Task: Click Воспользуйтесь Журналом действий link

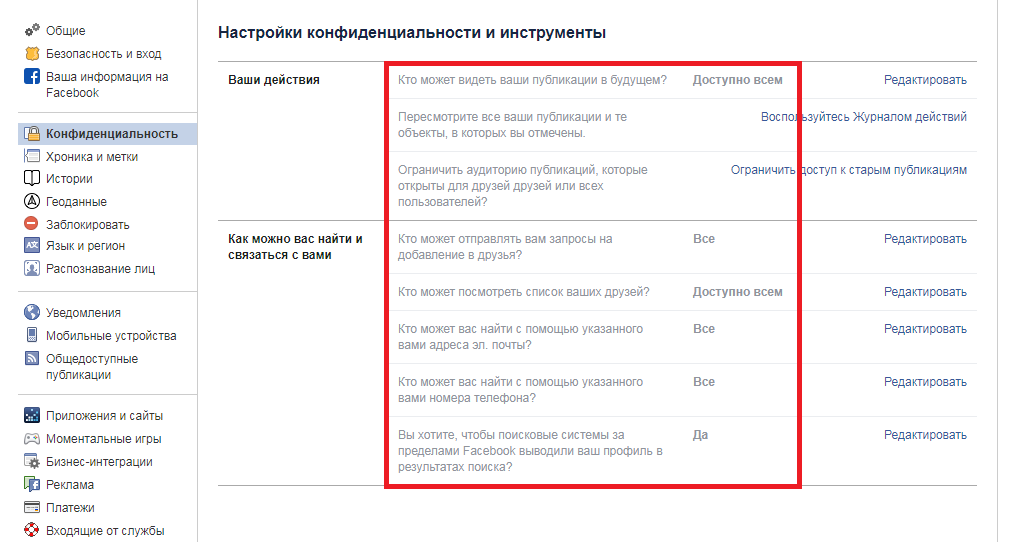Action: point(864,117)
